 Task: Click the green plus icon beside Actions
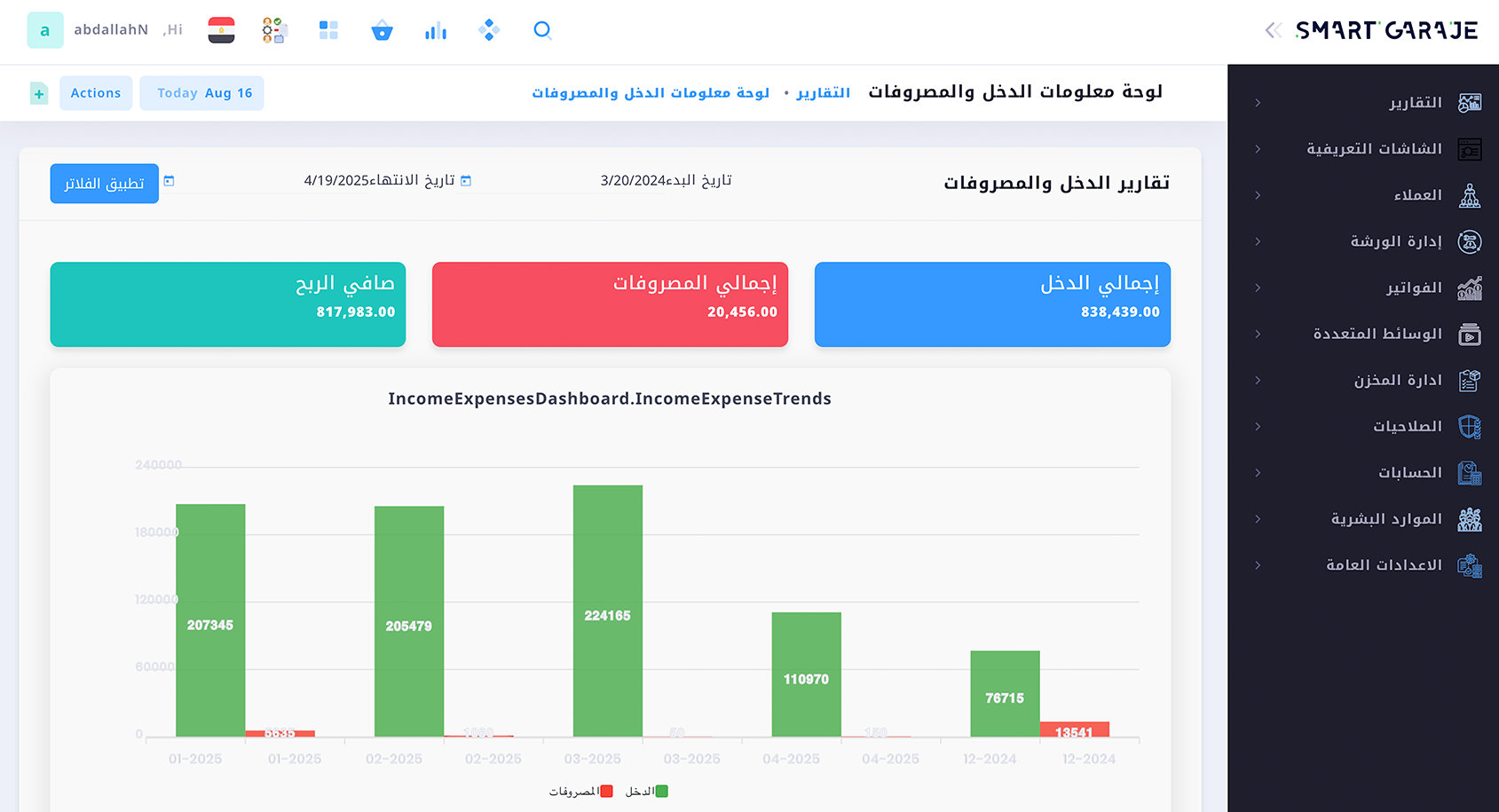tap(39, 93)
